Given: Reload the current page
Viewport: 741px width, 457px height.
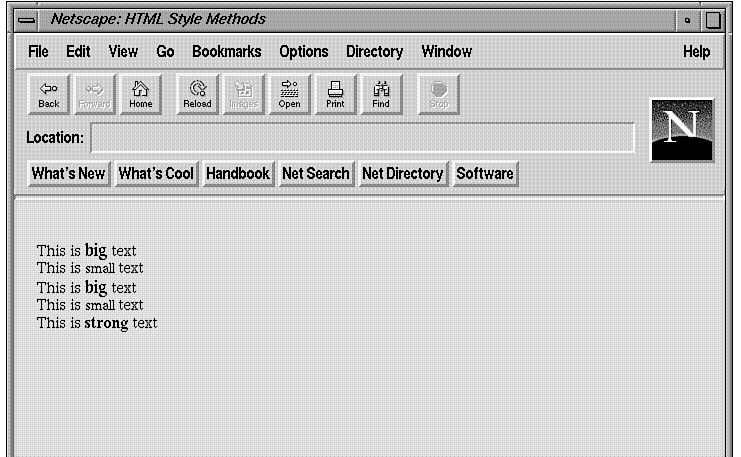Looking at the screenshot, I should pos(197,94).
